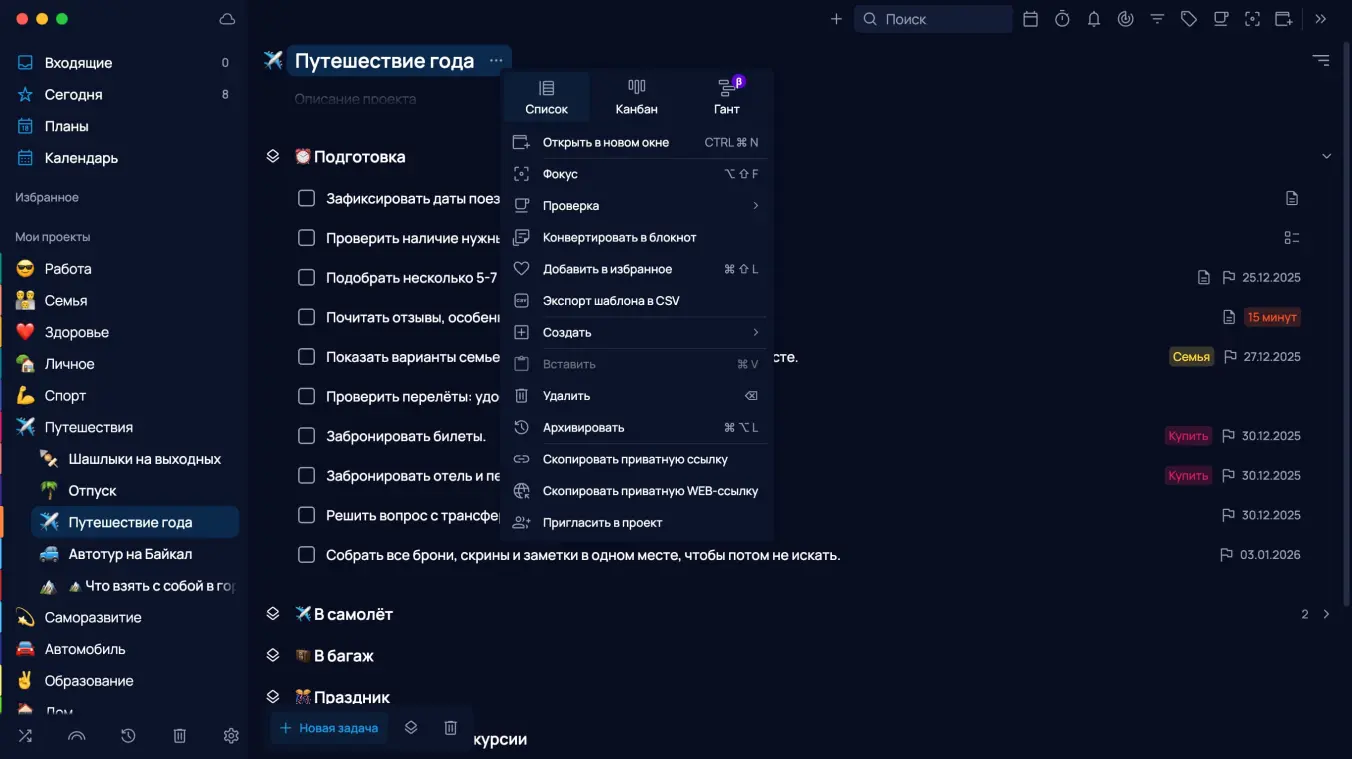Click the timer stopwatch icon in top toolbar
Image resolution: width=1352 pixels, height=759 pixels.
[1062, 19]
